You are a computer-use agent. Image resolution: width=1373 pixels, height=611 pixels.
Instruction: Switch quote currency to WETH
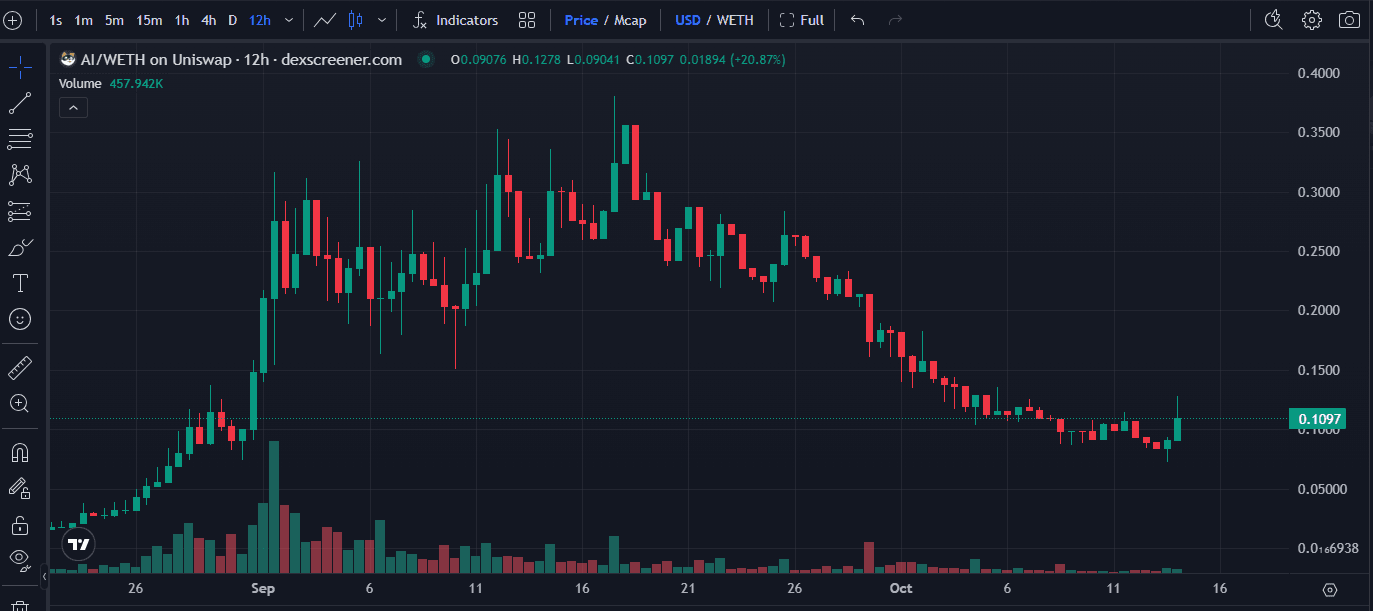[x=736, y=20]
